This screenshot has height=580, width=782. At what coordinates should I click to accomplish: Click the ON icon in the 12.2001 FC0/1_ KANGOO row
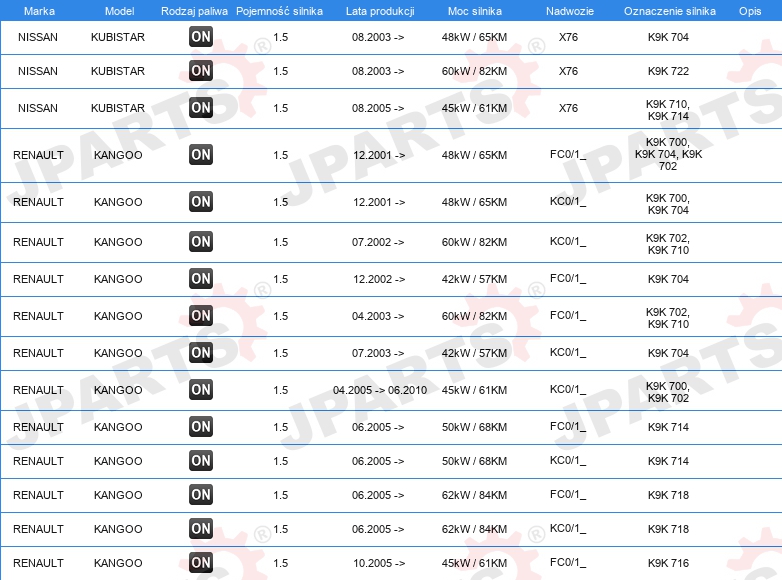201,155
